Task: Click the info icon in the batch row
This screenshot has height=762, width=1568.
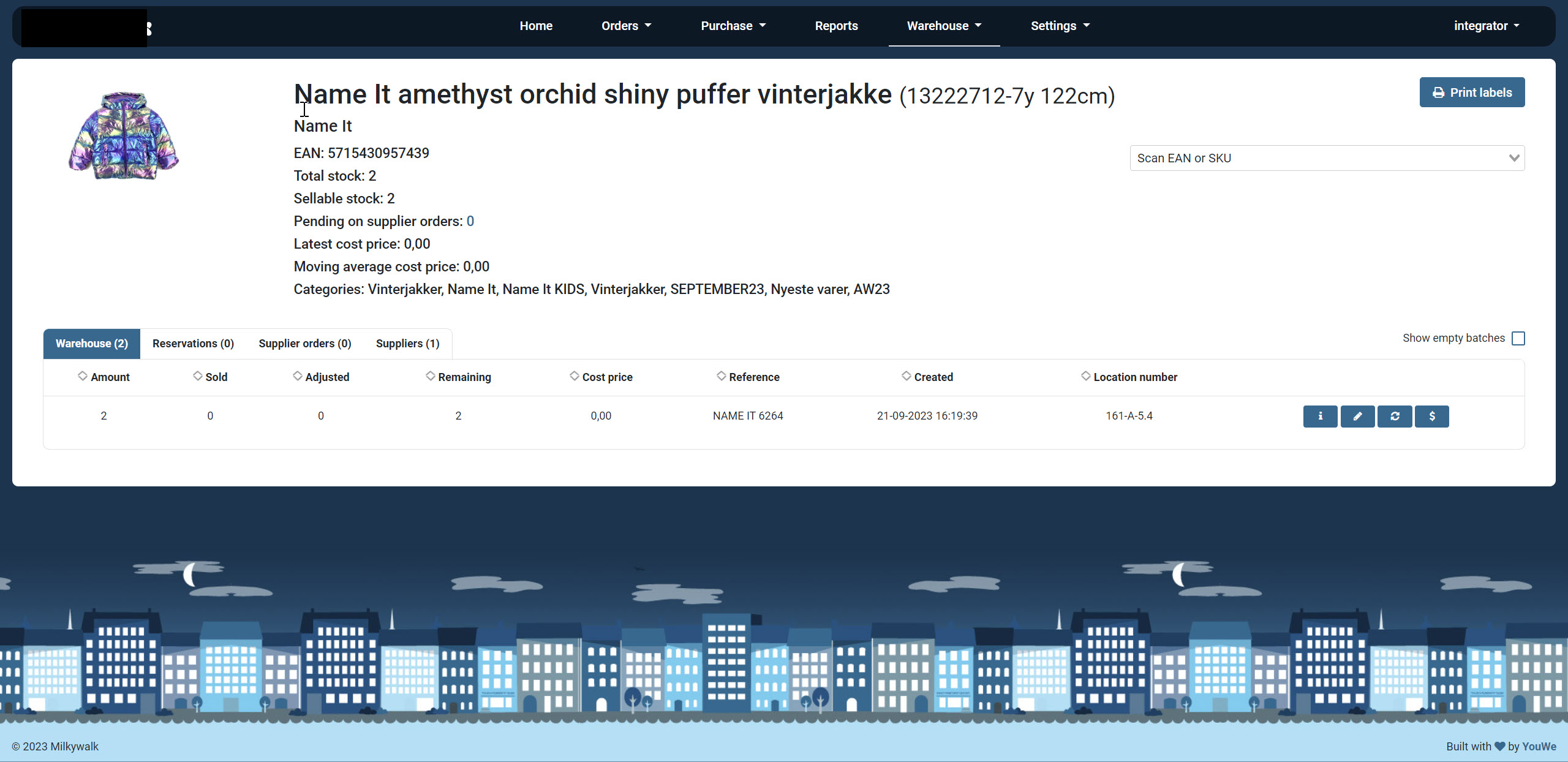Action: point(1320,416)
